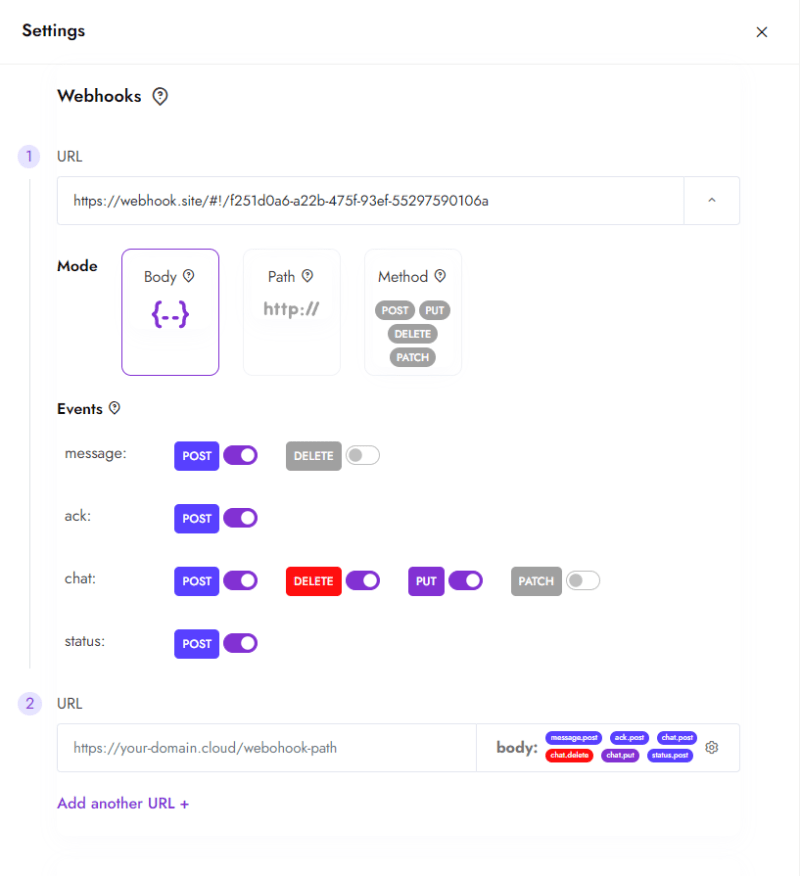Screen dimensions: 800x876
Task: Click the Events help icon
Action: point(114,408)
